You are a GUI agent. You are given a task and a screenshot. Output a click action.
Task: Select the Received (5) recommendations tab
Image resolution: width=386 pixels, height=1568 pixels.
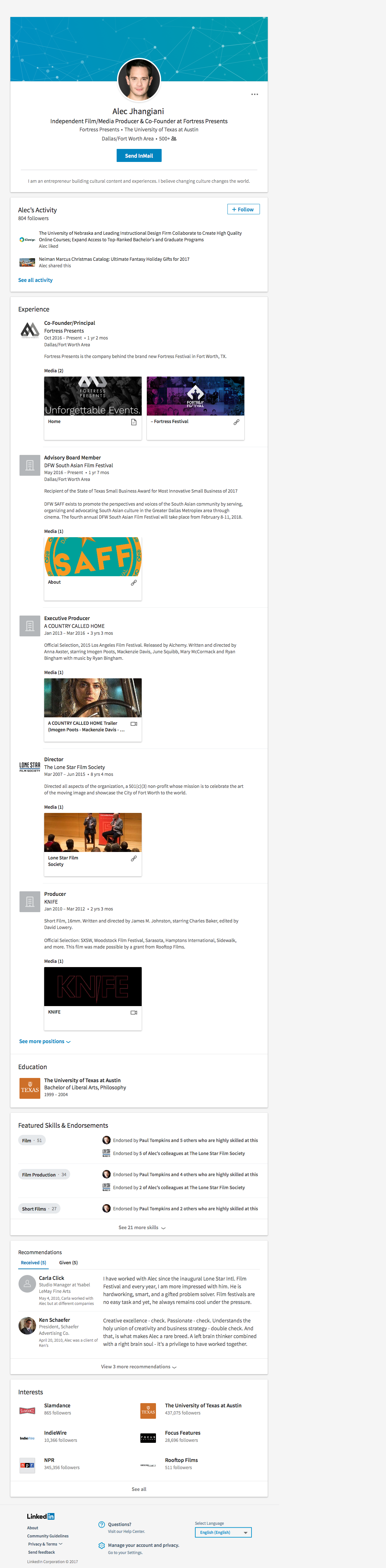coord(33,1262)
